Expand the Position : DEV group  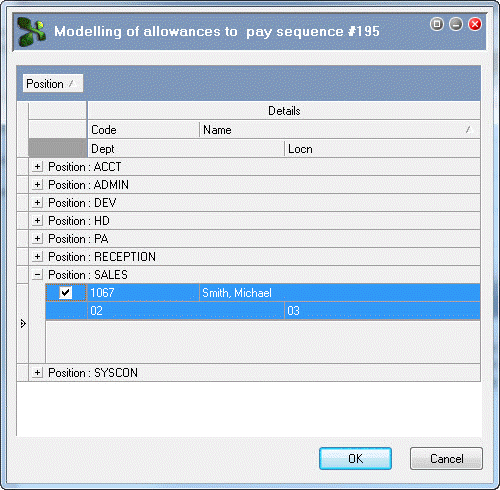(x=38, y=203)
